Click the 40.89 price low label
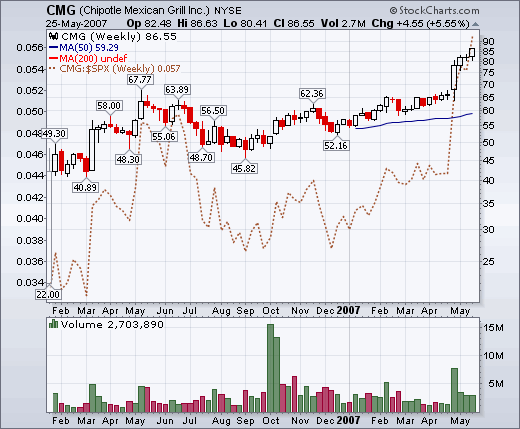Screen dimensions: 520x429 [x=85, y=187]
